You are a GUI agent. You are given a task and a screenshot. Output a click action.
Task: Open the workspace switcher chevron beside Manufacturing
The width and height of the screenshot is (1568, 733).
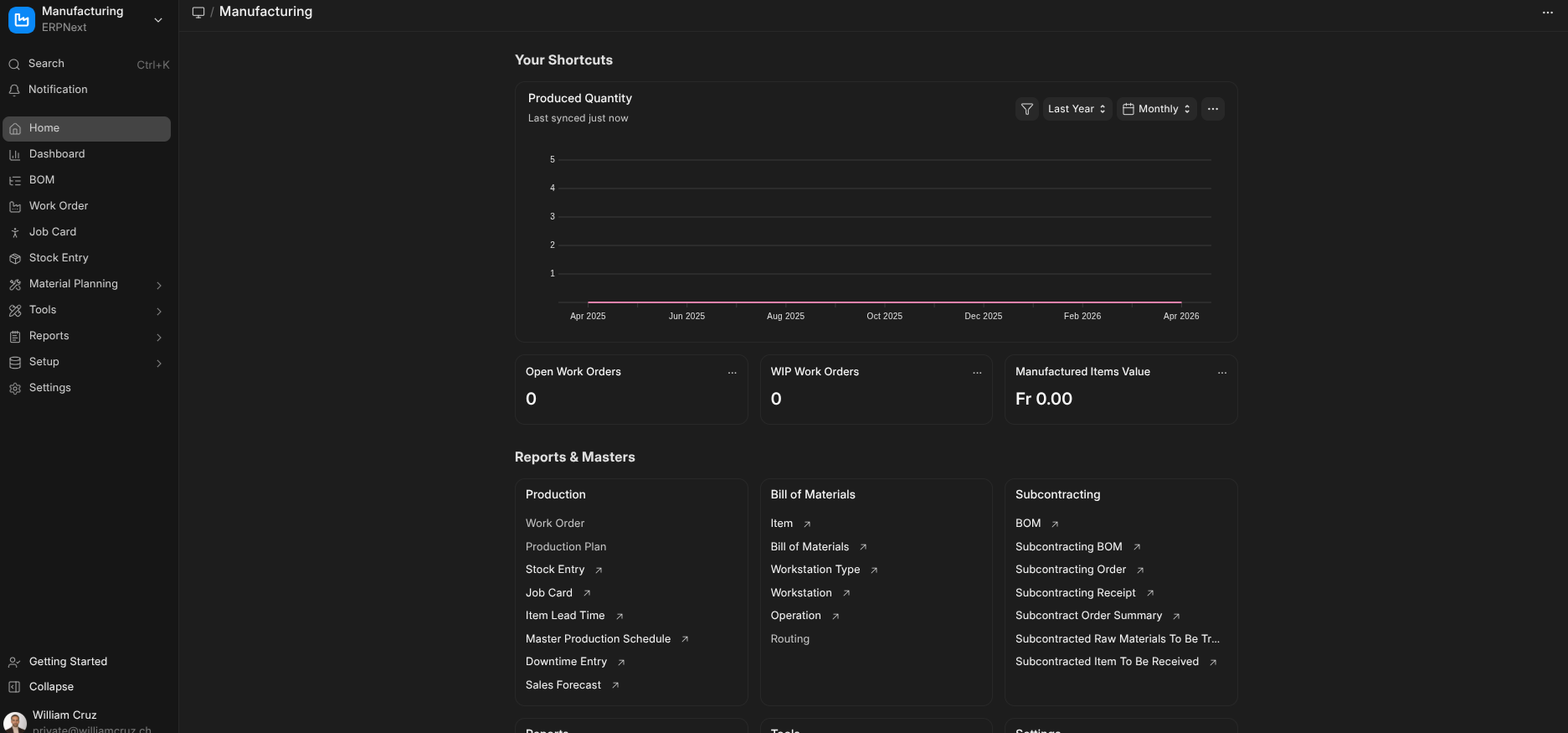pos(158,20)
